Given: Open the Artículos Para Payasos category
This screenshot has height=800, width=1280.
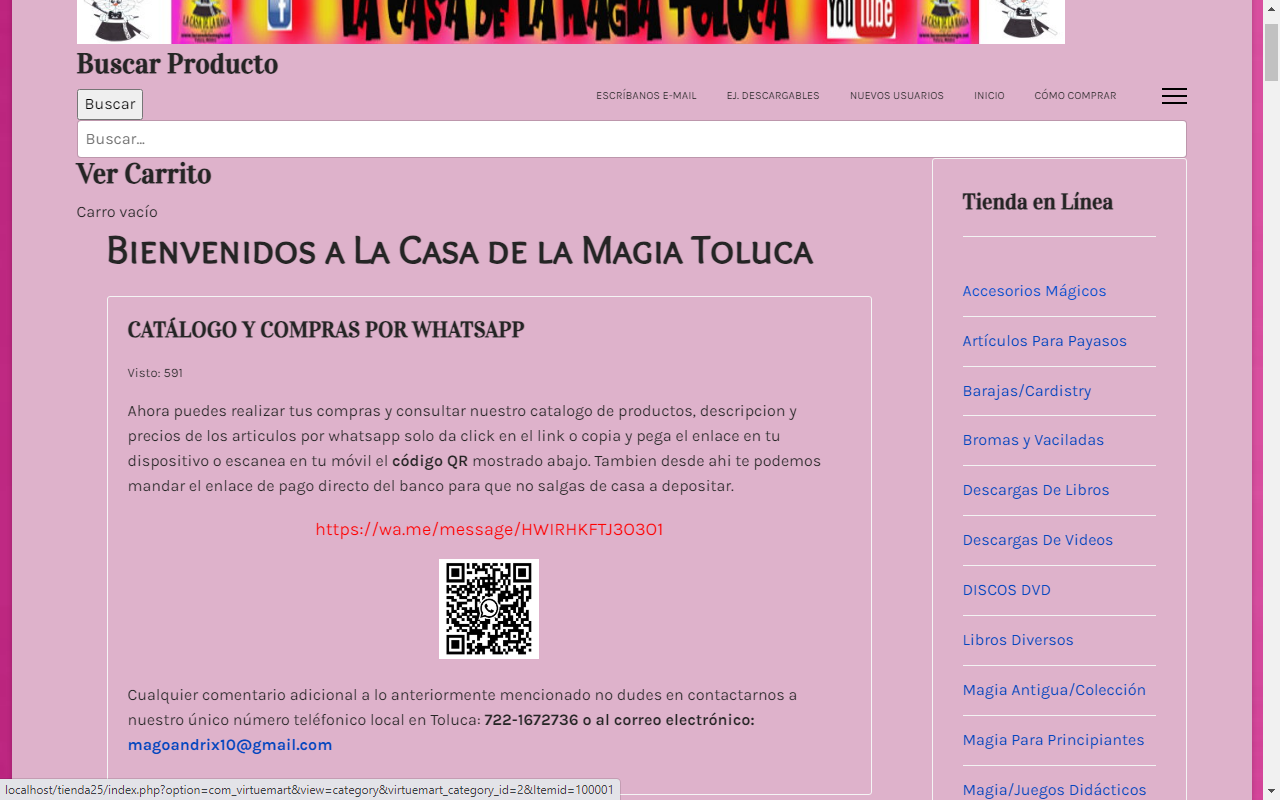Looking at the screenshot, I should coord(1044,341).
